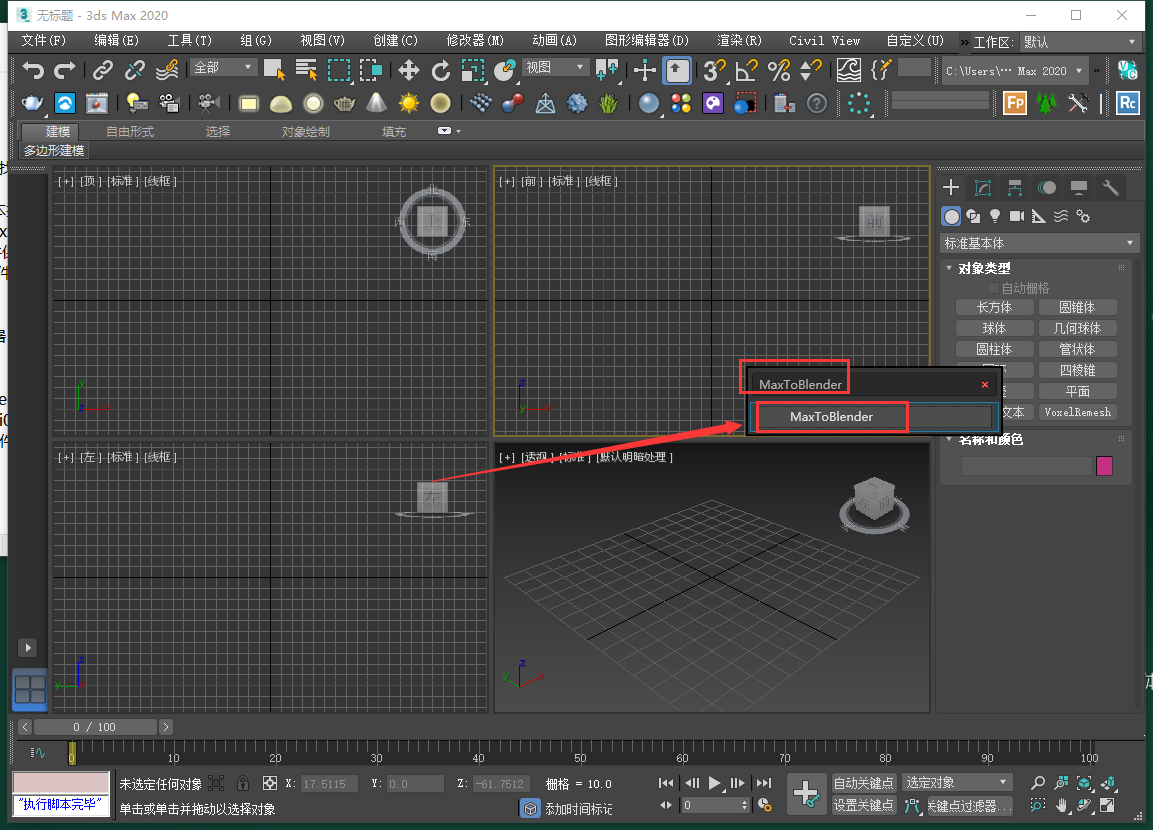The image size is (1153, 830).
Task: Select the Link tool icon
Action: pos(103,71)
